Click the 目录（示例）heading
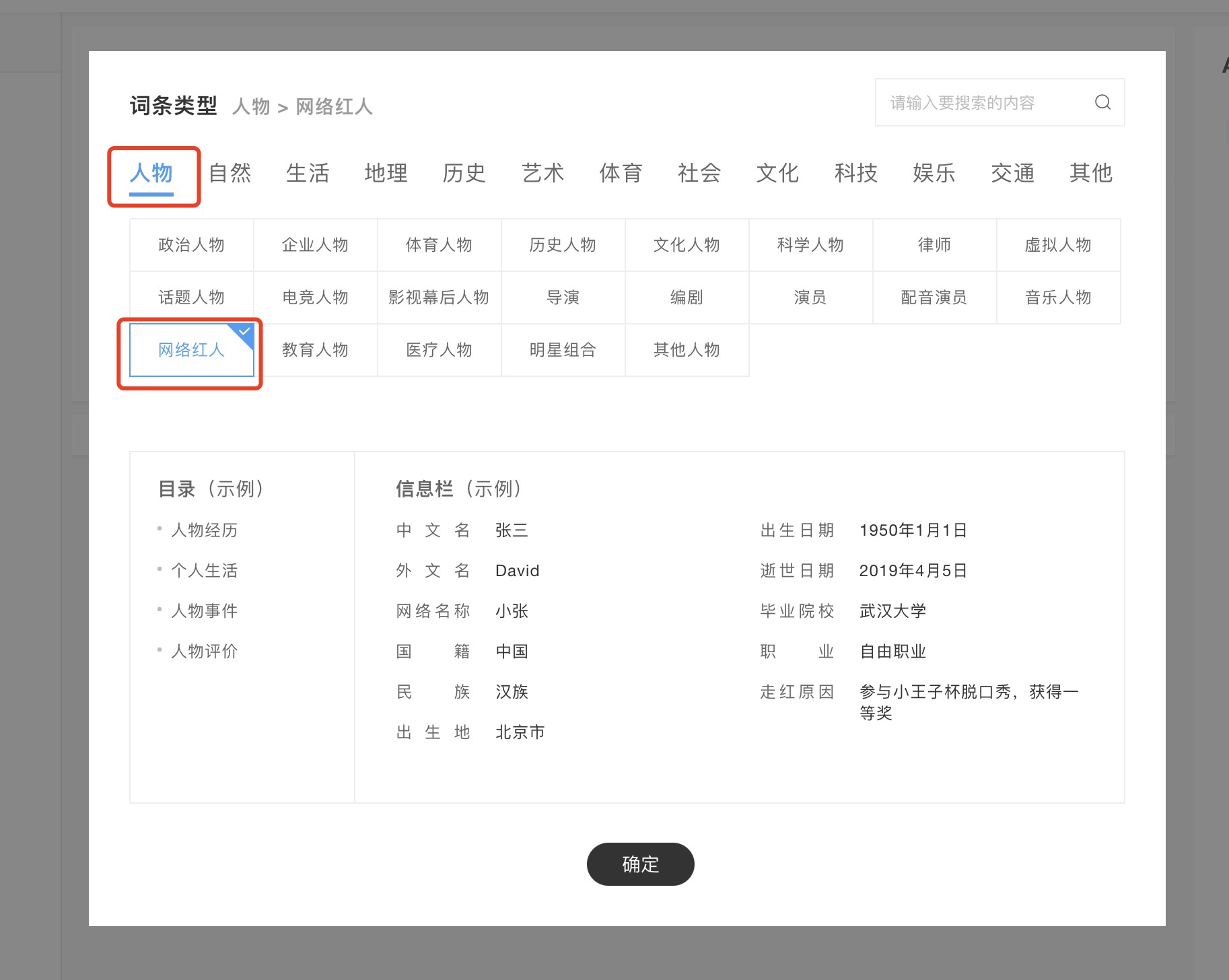This screenshot has height=980, width=1229. [211, 489]
